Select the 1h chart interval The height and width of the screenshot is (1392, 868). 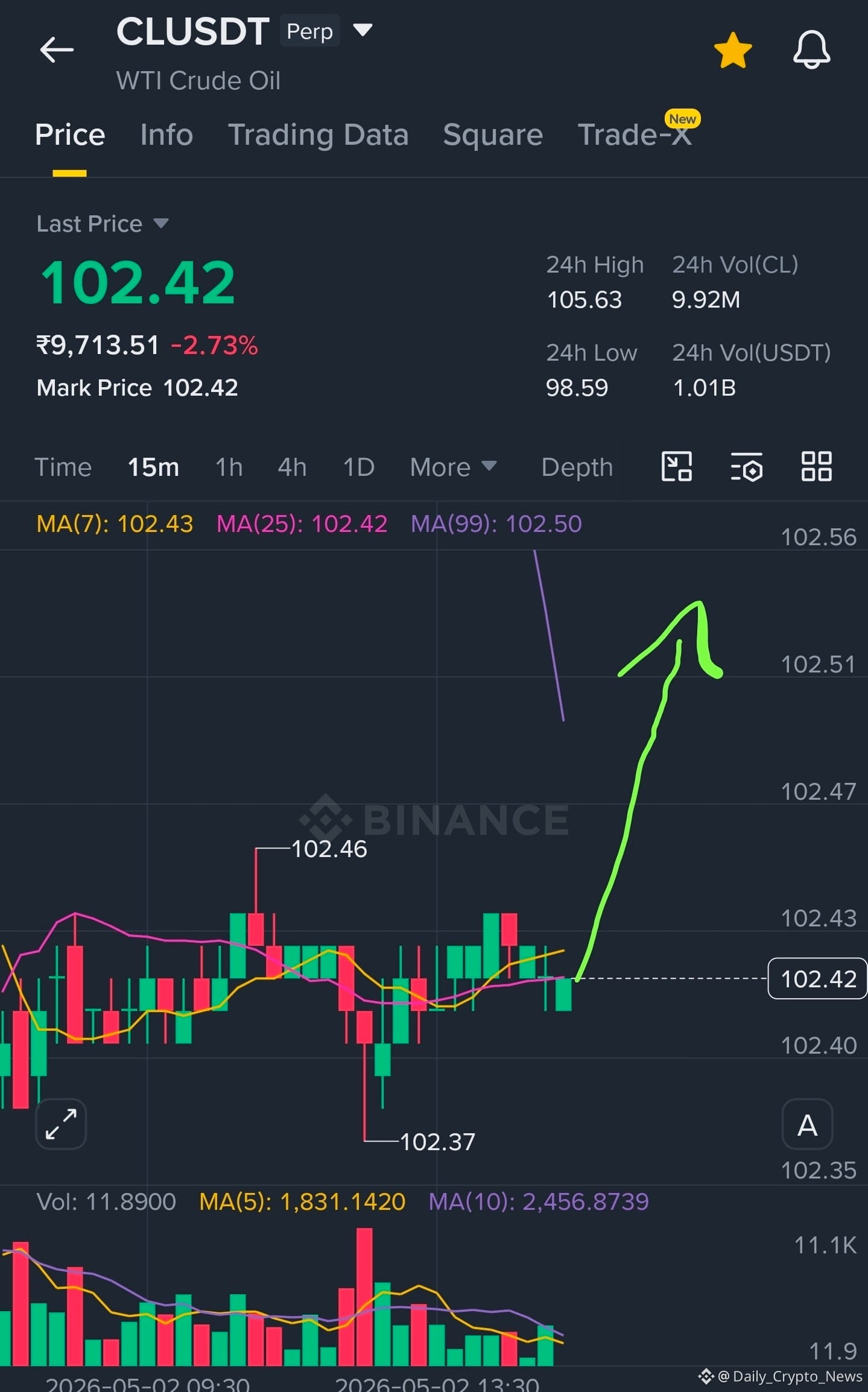pyautogui.click(x=229, y=467)
